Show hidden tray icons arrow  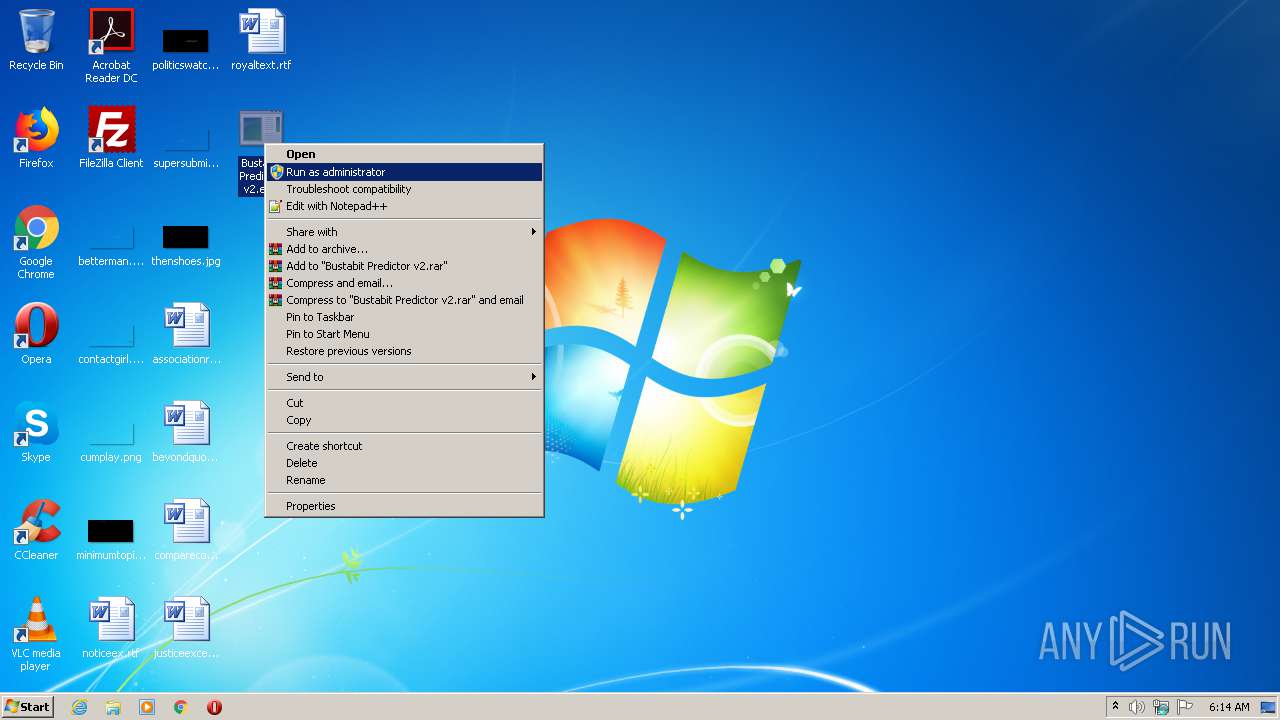click(x=1115, y=707)
